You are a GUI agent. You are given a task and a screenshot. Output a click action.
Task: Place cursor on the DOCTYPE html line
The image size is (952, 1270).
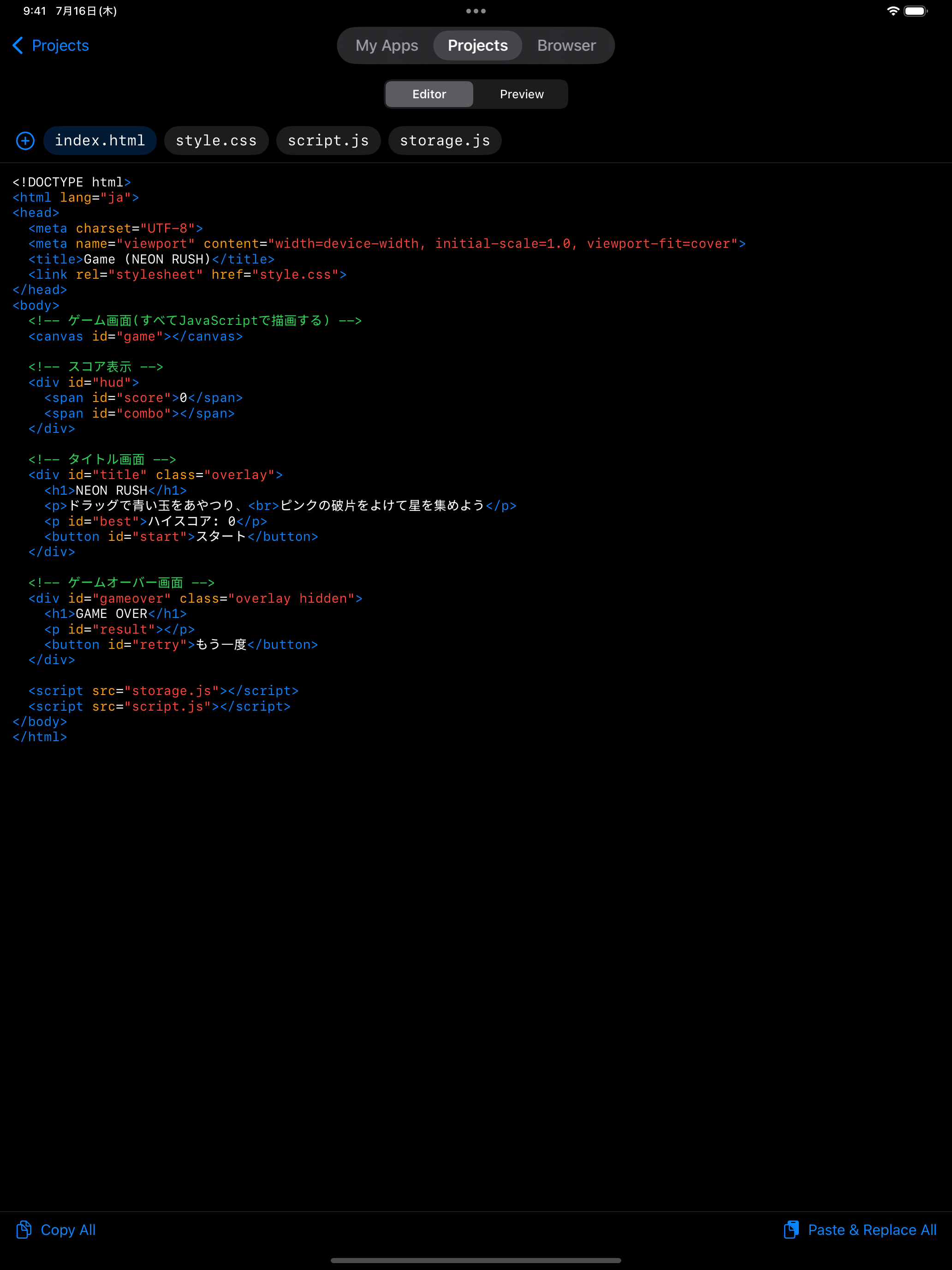pos(72,182)
